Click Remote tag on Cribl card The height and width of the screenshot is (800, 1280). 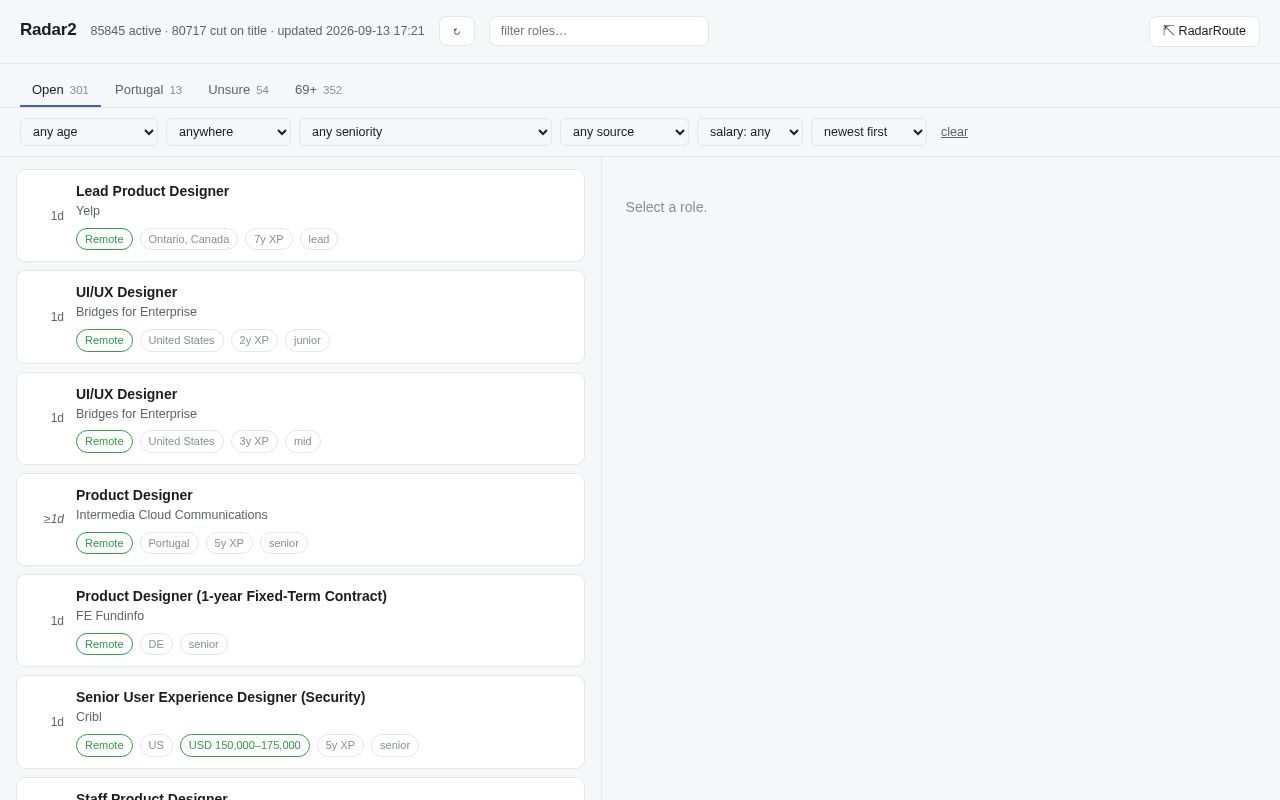104,745
